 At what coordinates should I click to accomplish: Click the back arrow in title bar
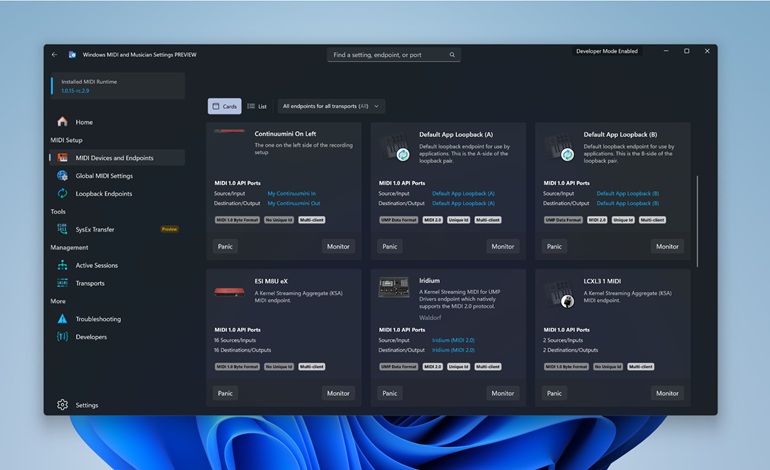[55, 55]
